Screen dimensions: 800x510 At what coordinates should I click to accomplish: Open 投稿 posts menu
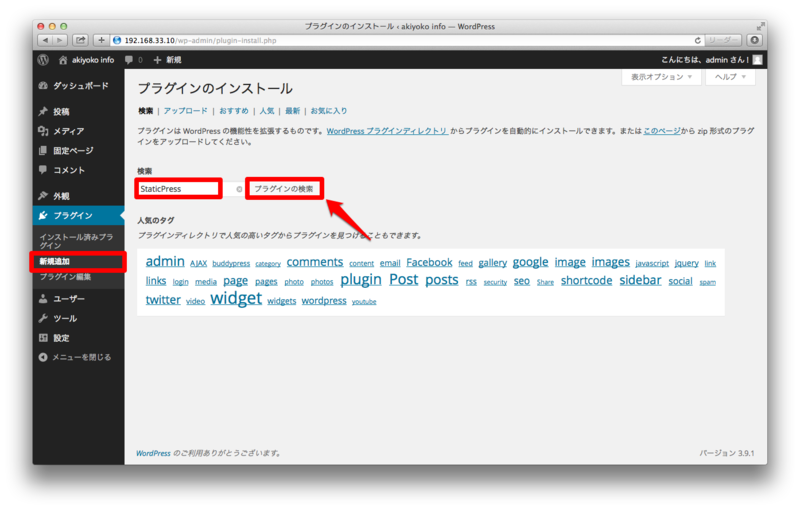[x=79, y=112]
